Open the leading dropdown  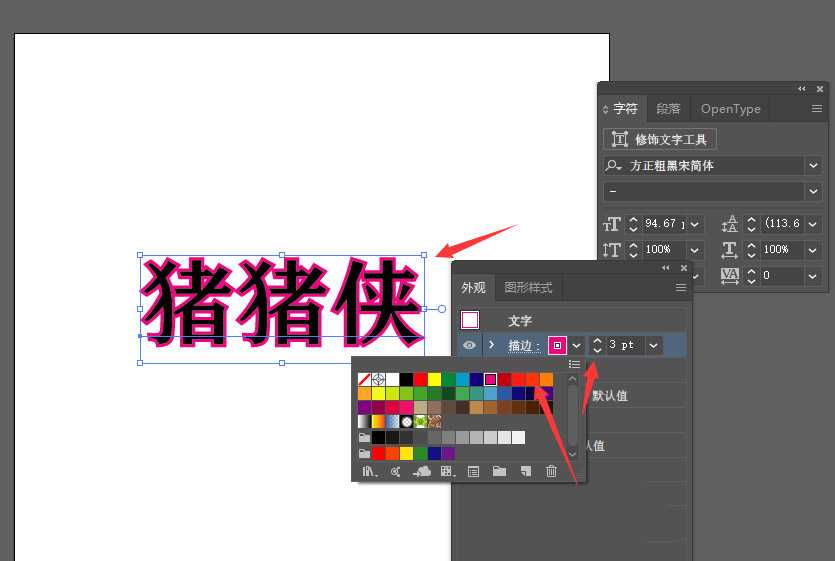point(813,224)
